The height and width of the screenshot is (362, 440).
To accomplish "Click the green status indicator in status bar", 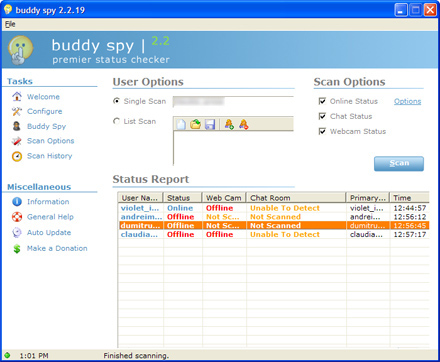I will point(7,355).
